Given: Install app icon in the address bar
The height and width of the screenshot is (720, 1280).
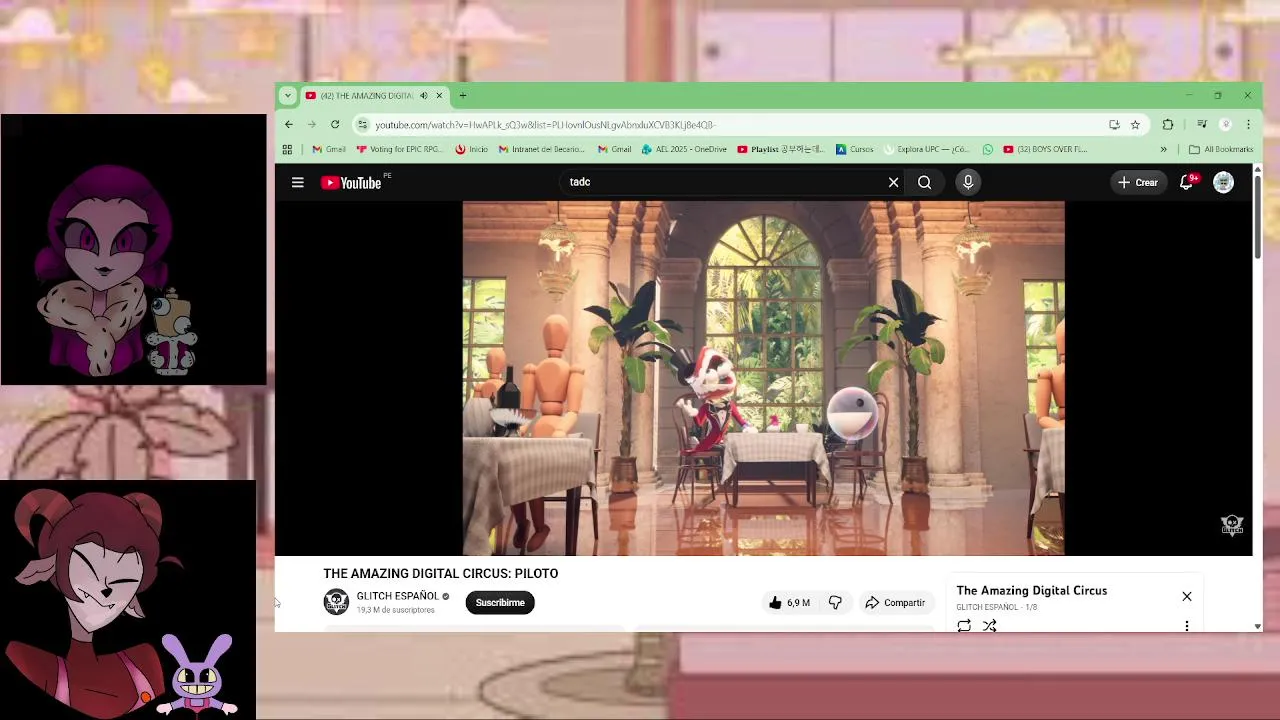Looking at the screenshot, I should coord(1114,125).
